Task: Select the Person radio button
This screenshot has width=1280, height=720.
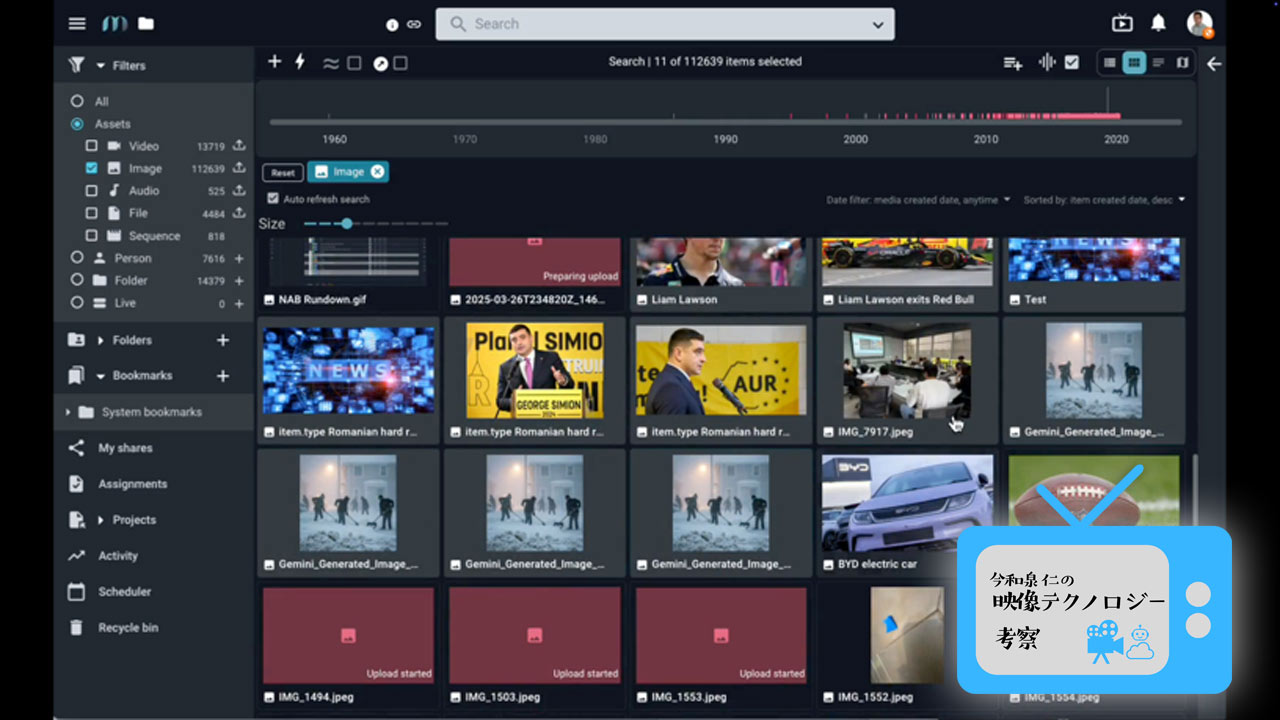Action: 77,258
